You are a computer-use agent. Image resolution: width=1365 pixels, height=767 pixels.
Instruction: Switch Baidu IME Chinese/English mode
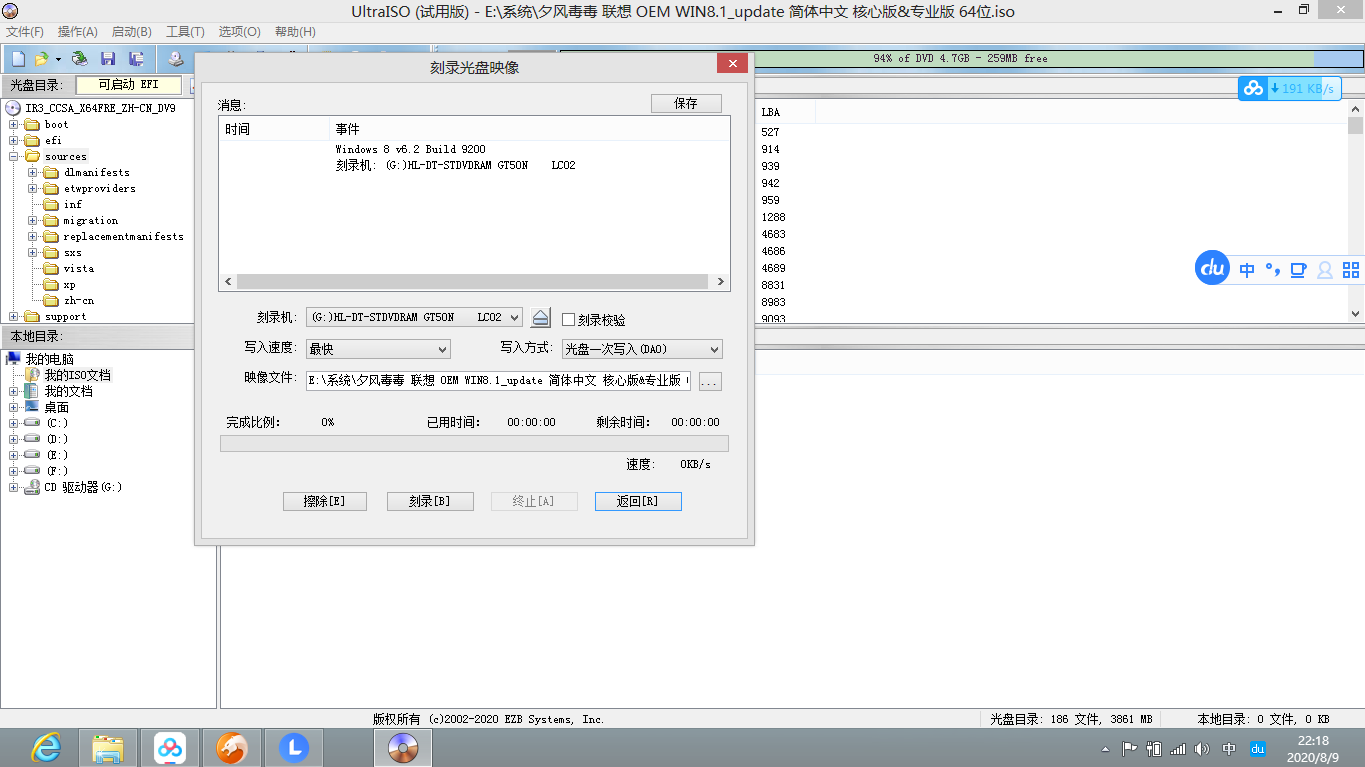tap(1247, 270)
